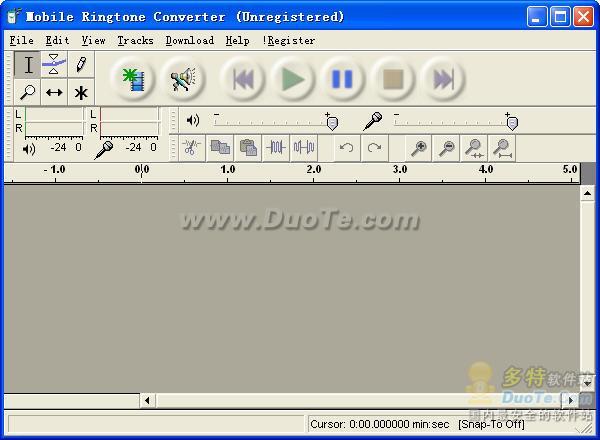Click the blue Pause button
Image resolution: width=600 pixels, height=440 pixels.
342,79
